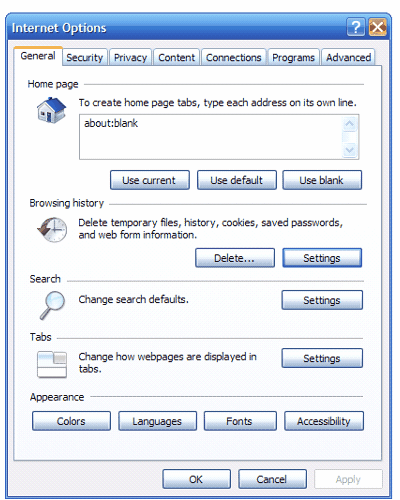Viewport: 400px width, 500px height.
Task: Click into the home page address box
Action: click(x=211, y=137)
